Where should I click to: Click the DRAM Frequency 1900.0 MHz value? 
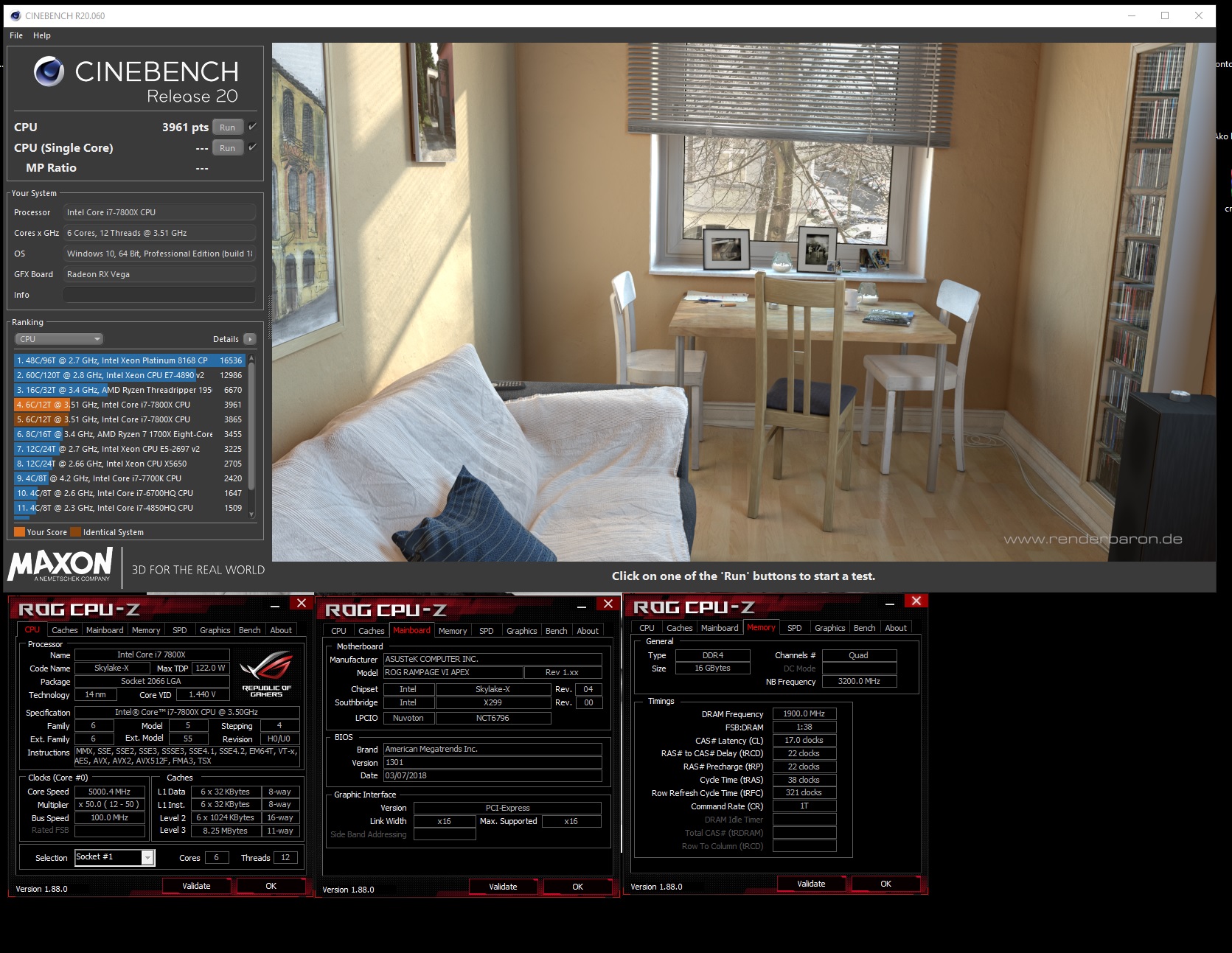click(x=804, y=713)
